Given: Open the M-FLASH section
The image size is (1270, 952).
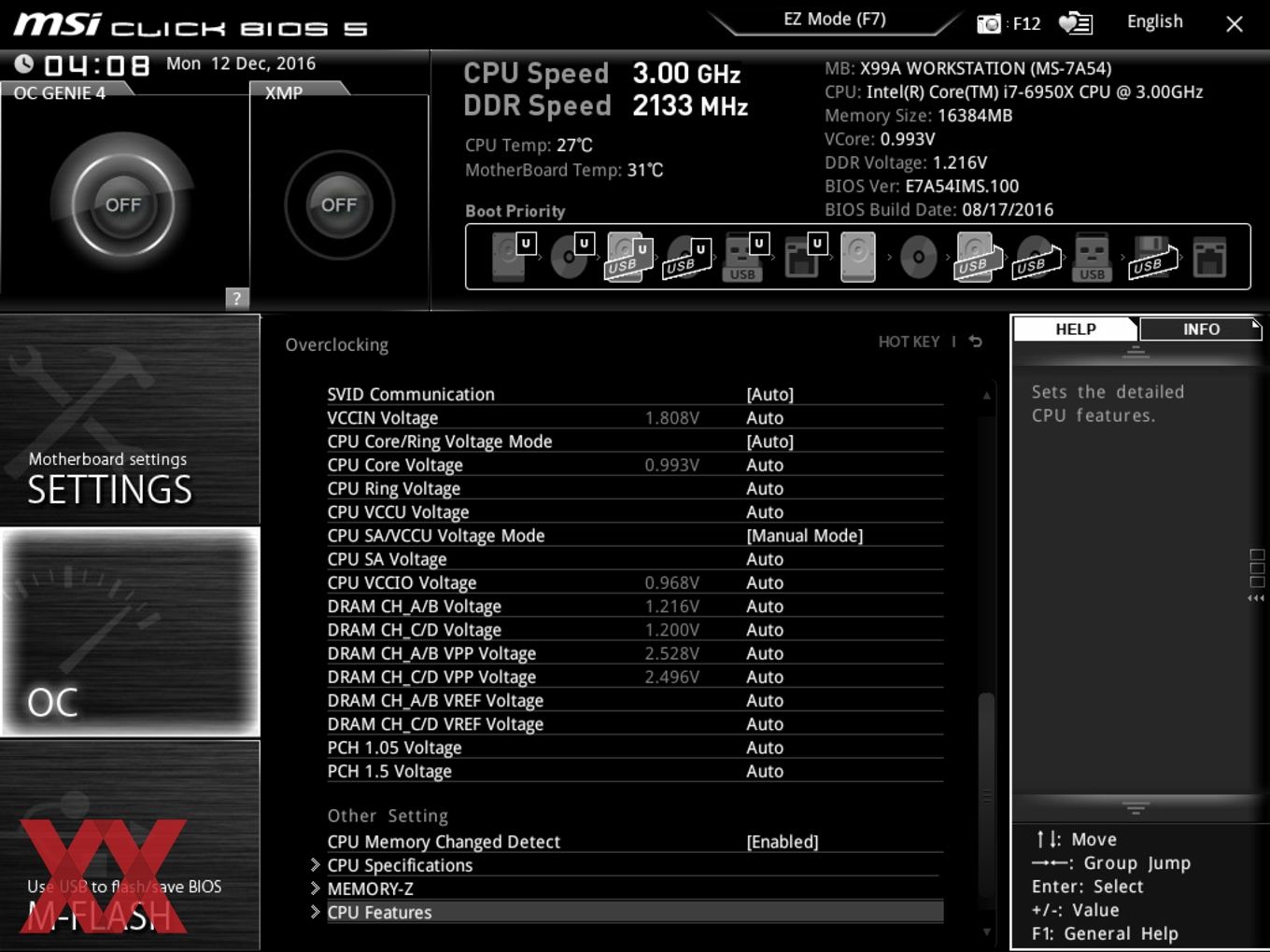Looking at the screenshot, I should tap(130, 846).
